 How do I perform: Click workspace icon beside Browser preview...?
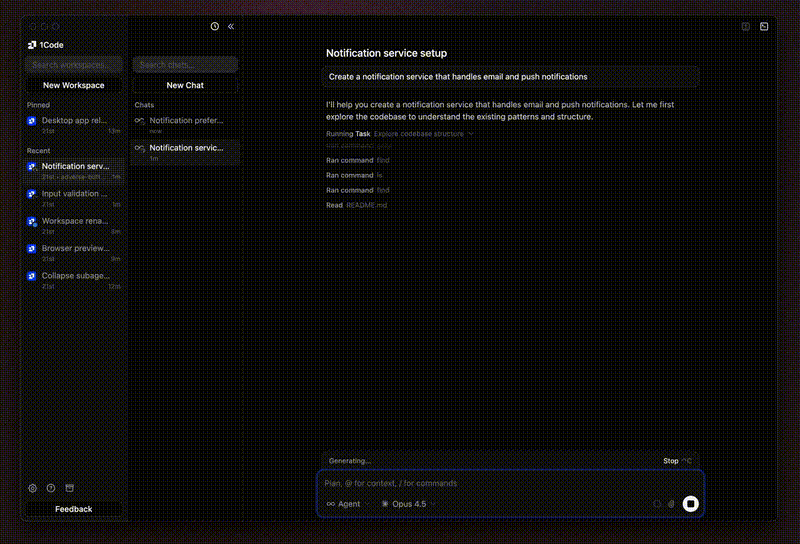click(x=32, y=249)
